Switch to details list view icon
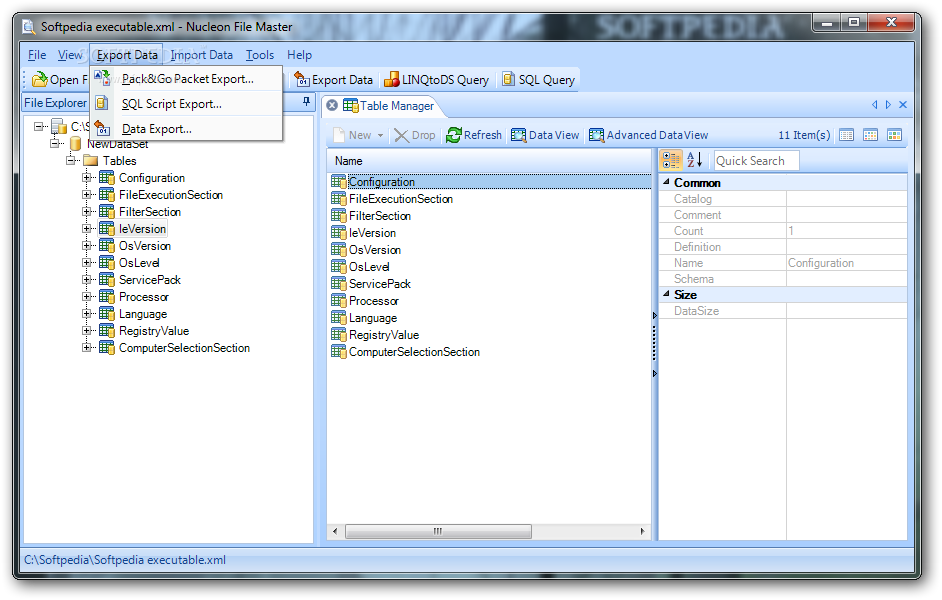 click(846, 135)
